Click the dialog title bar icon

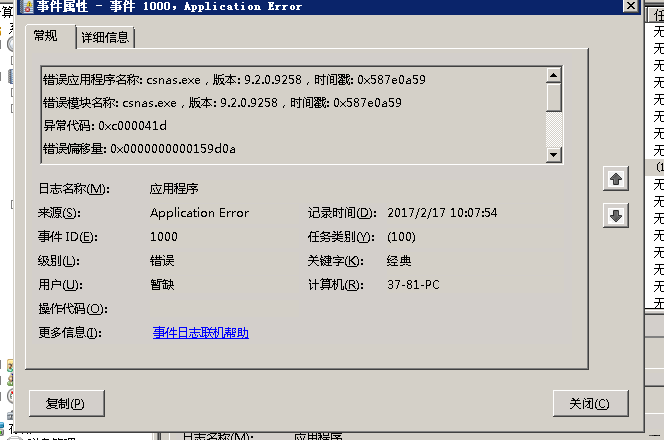point(28,6)
